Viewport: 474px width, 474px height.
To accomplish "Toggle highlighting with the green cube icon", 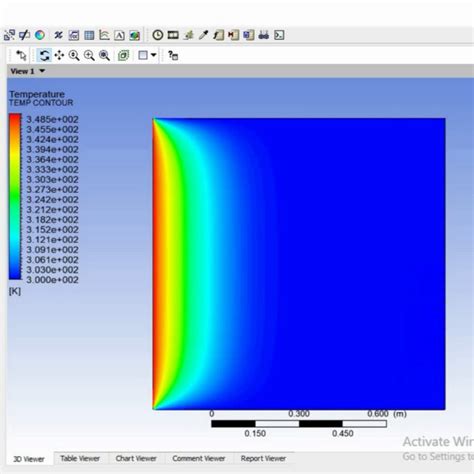I will coord(123,55).
